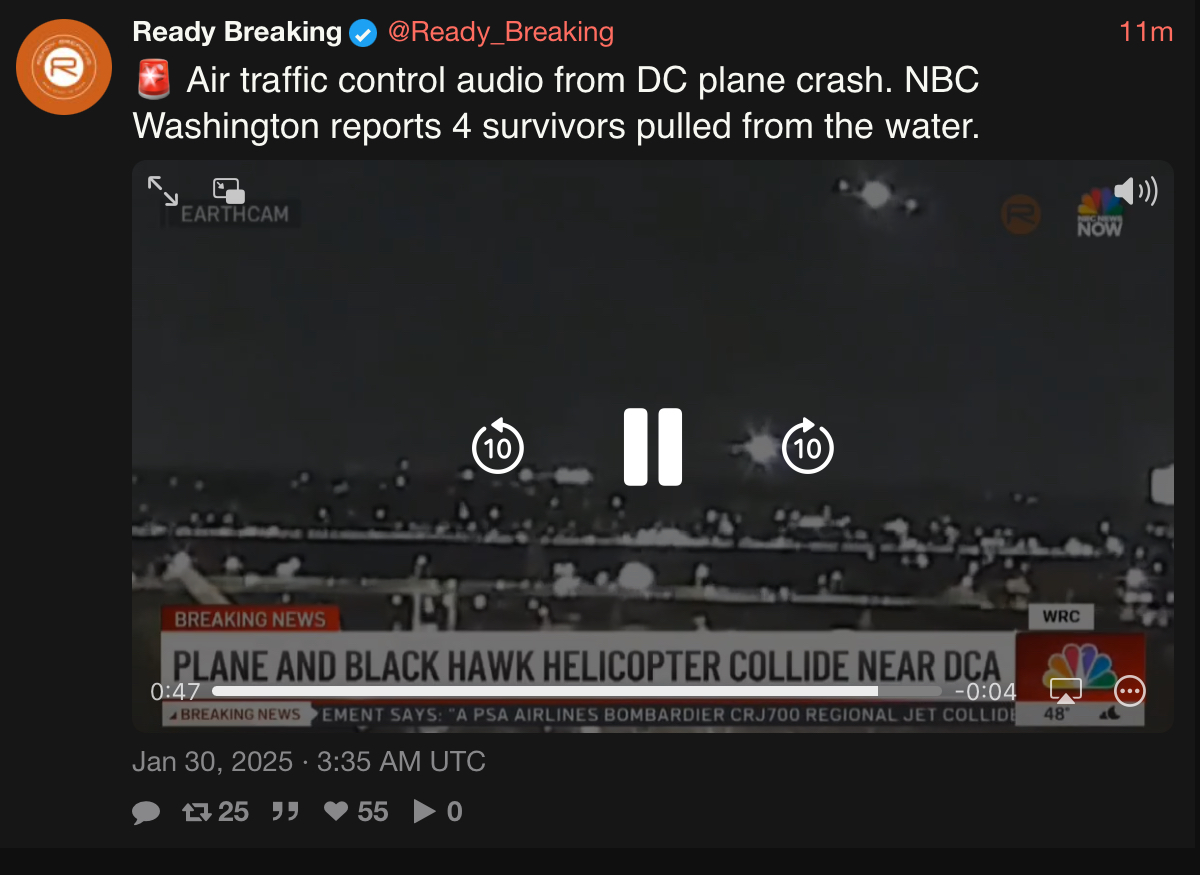Repost the tweet with 25 reposts
The image size is (1200, 875).
pyautogui.click(x=216, y=811)
